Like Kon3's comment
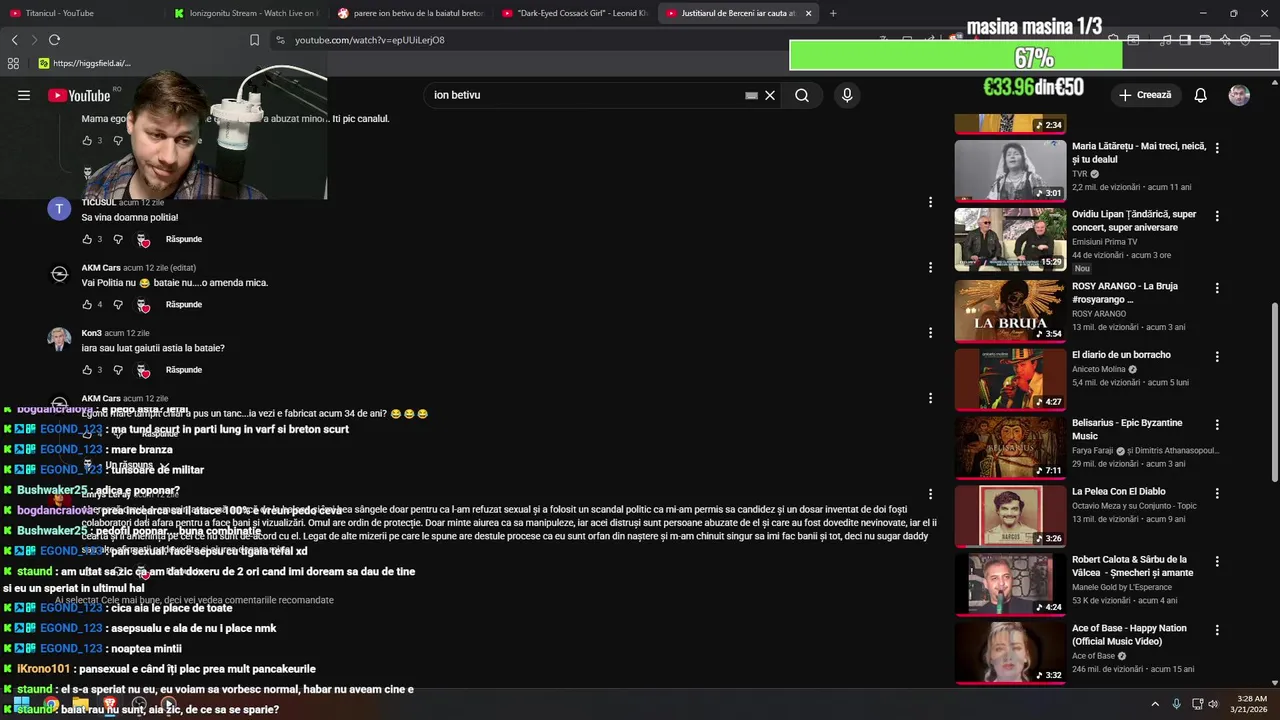Image resolution: width=1280 pixels, height=720 pixels. point(87,370)
